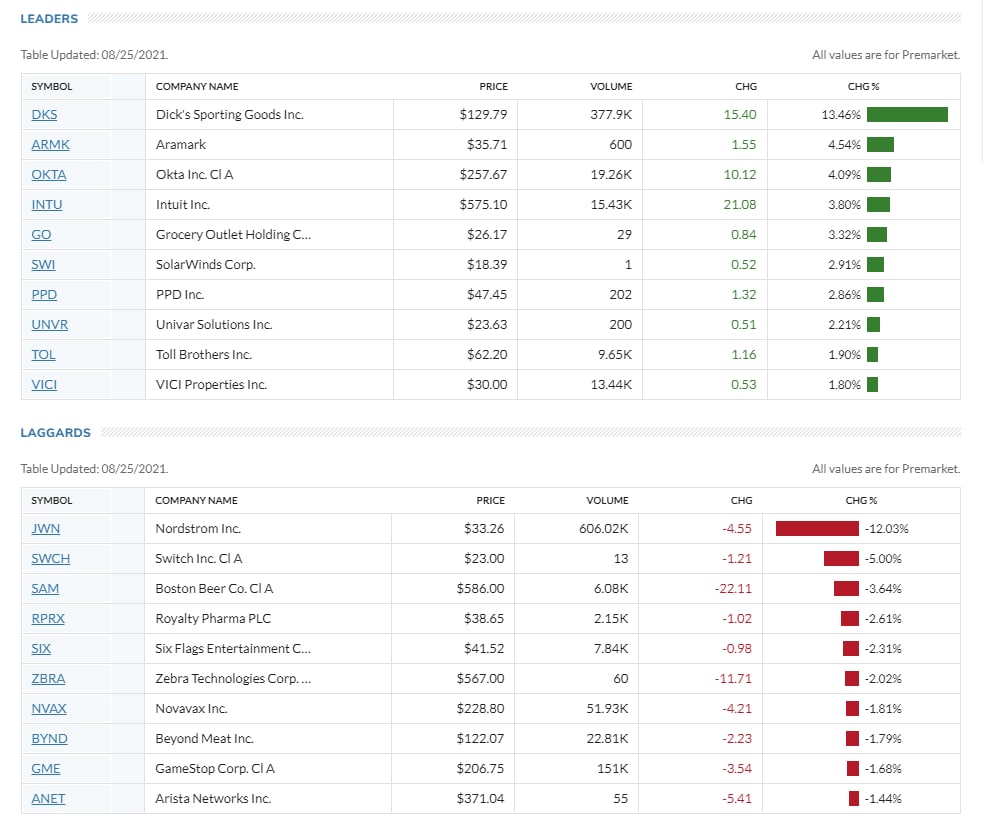The width and height of the screenshot is (983, 825).
Task: Click the LEADERS section heading
Action: click(x=49, y=19)
